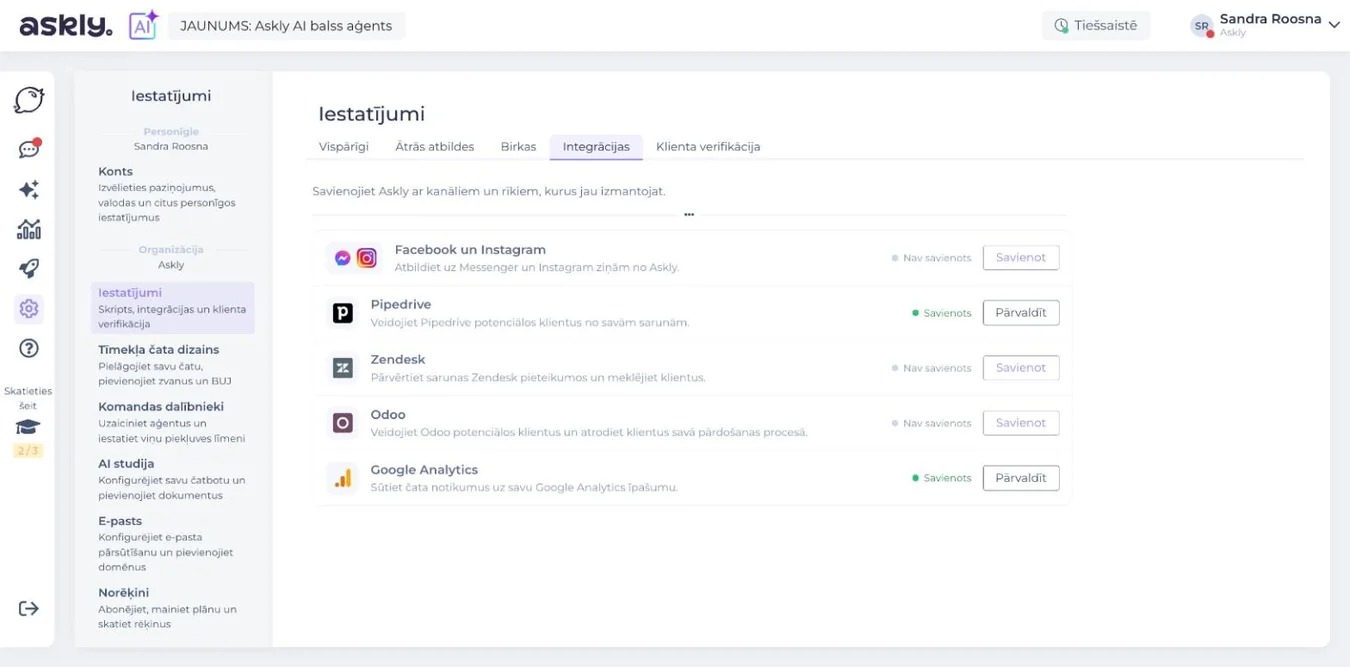Switch to the Vispārīgi tab
Screen dimensions: 1350x667
point(344,146)
